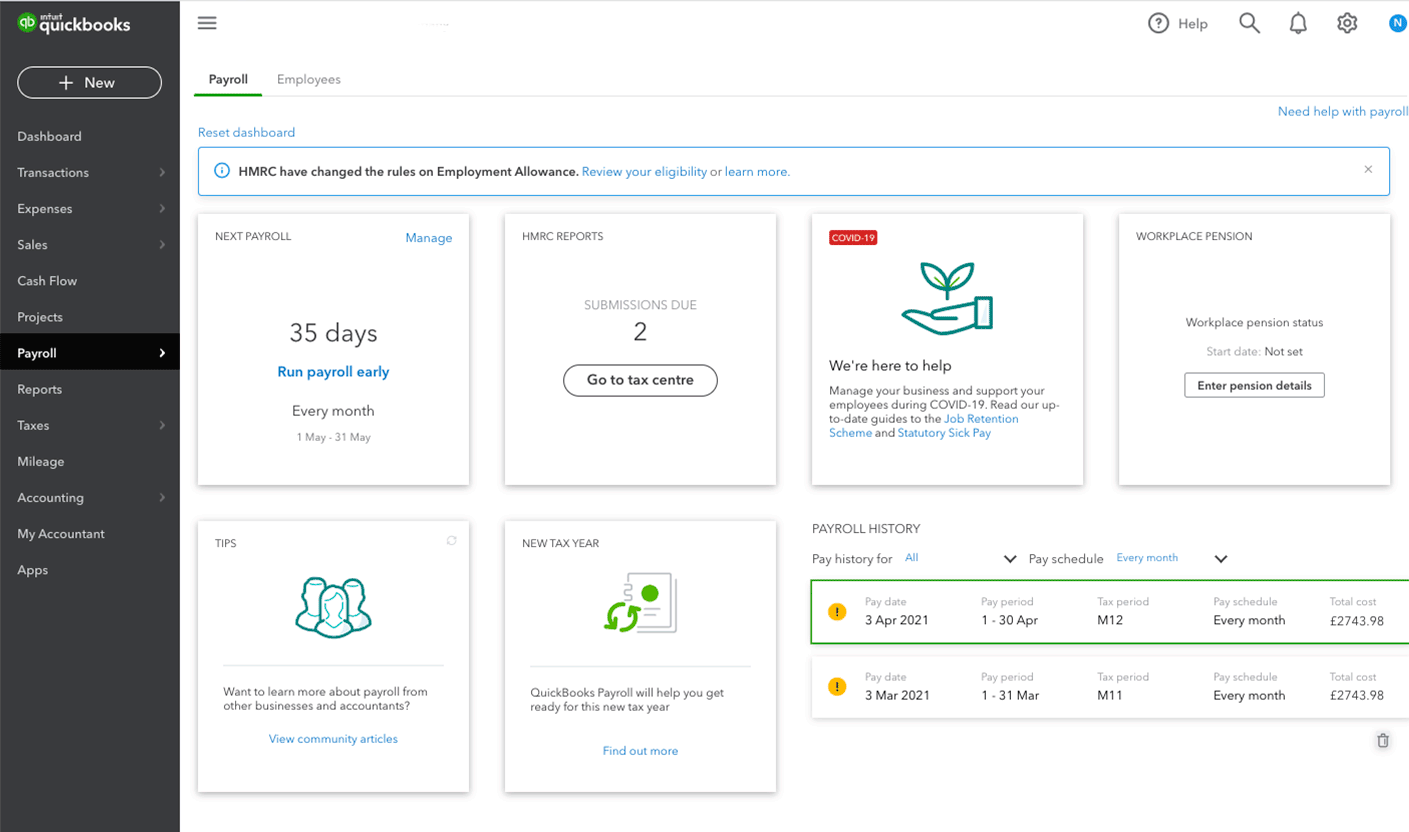Click the QuickBooks logo
This screenshot has height=832, width=1409.
73,24
